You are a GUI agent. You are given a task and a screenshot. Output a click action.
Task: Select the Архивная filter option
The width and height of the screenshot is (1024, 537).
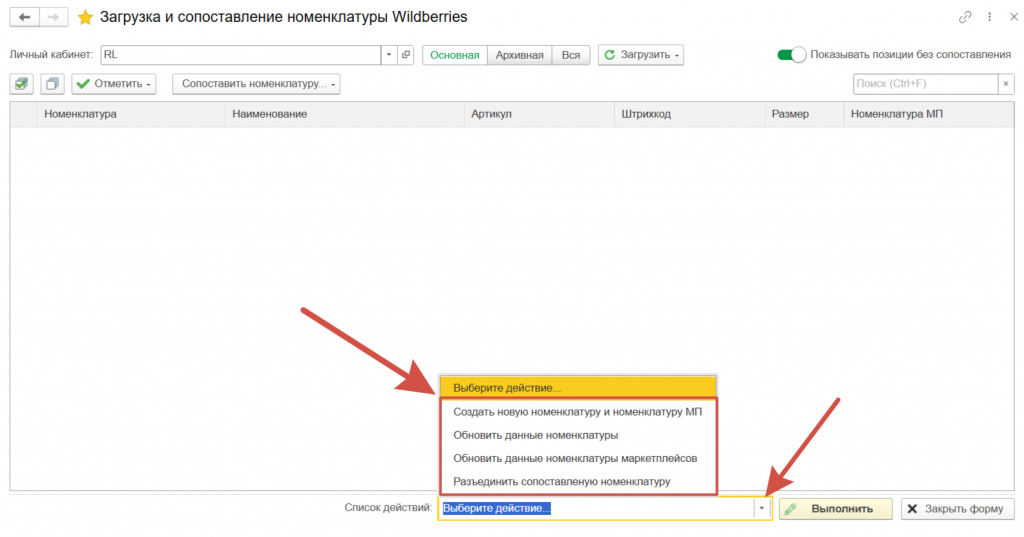pos(520,55)
